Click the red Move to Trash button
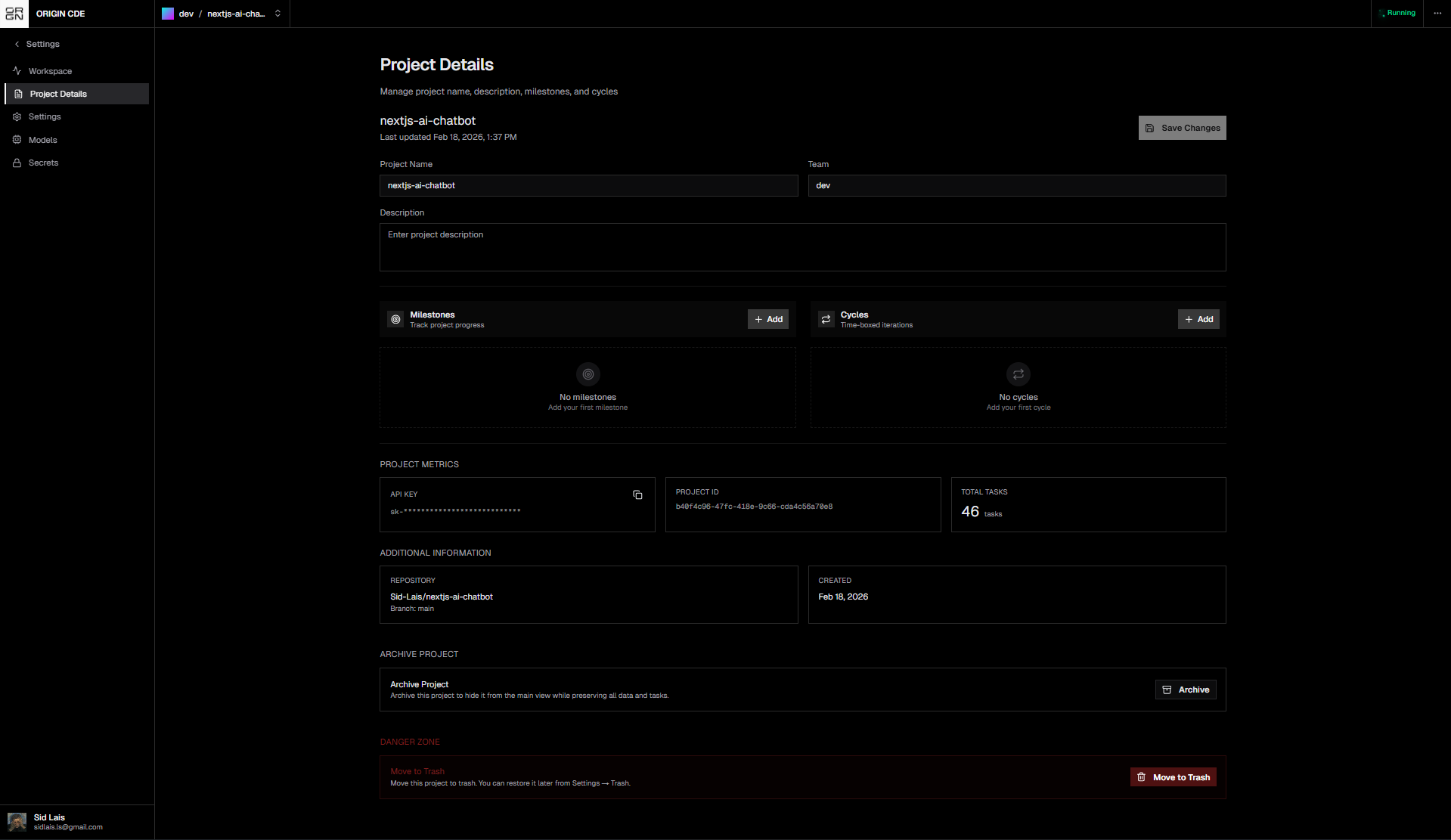1451x840 pixels. pyautogui.click(x=1173, y=777)
